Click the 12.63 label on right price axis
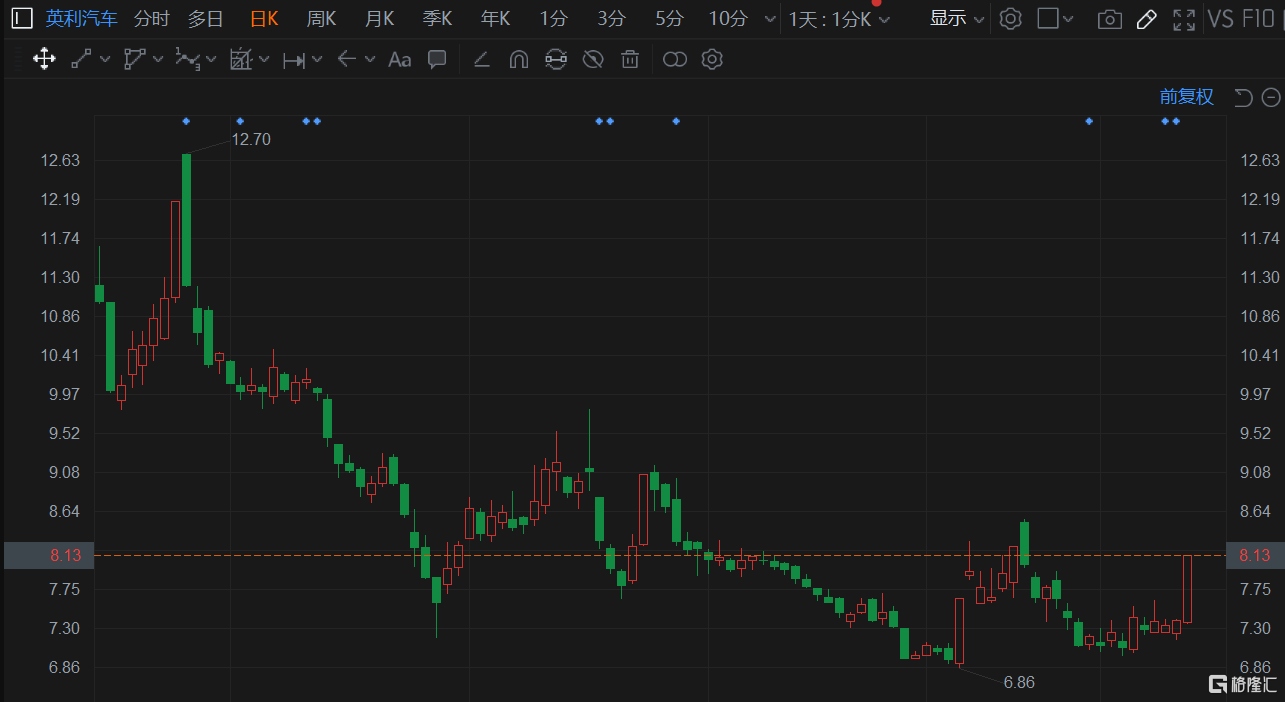1285x702 pixels. [1260, 160]
